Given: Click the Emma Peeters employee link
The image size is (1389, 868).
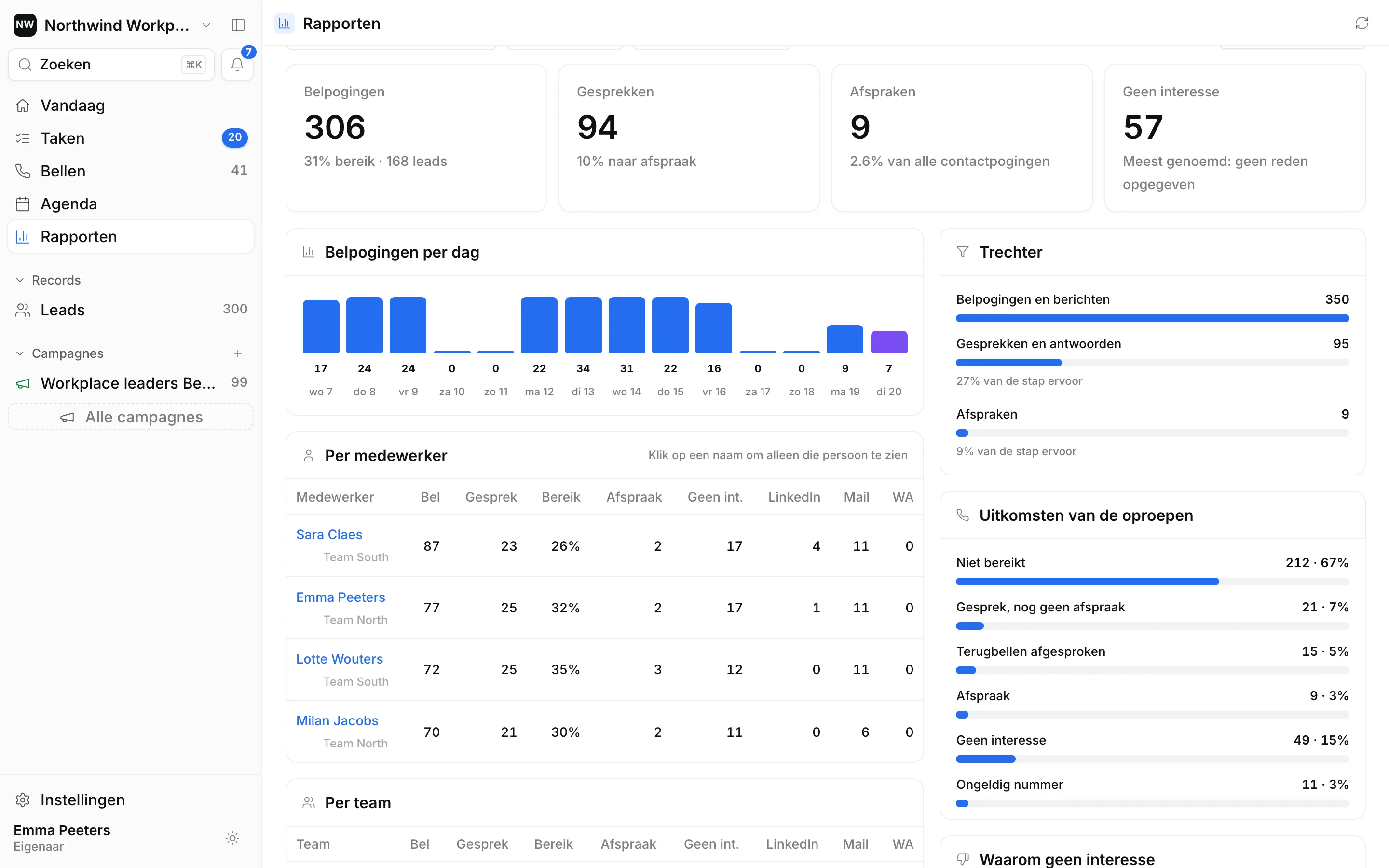Looking at the screenshot, I should pos(340,597).
